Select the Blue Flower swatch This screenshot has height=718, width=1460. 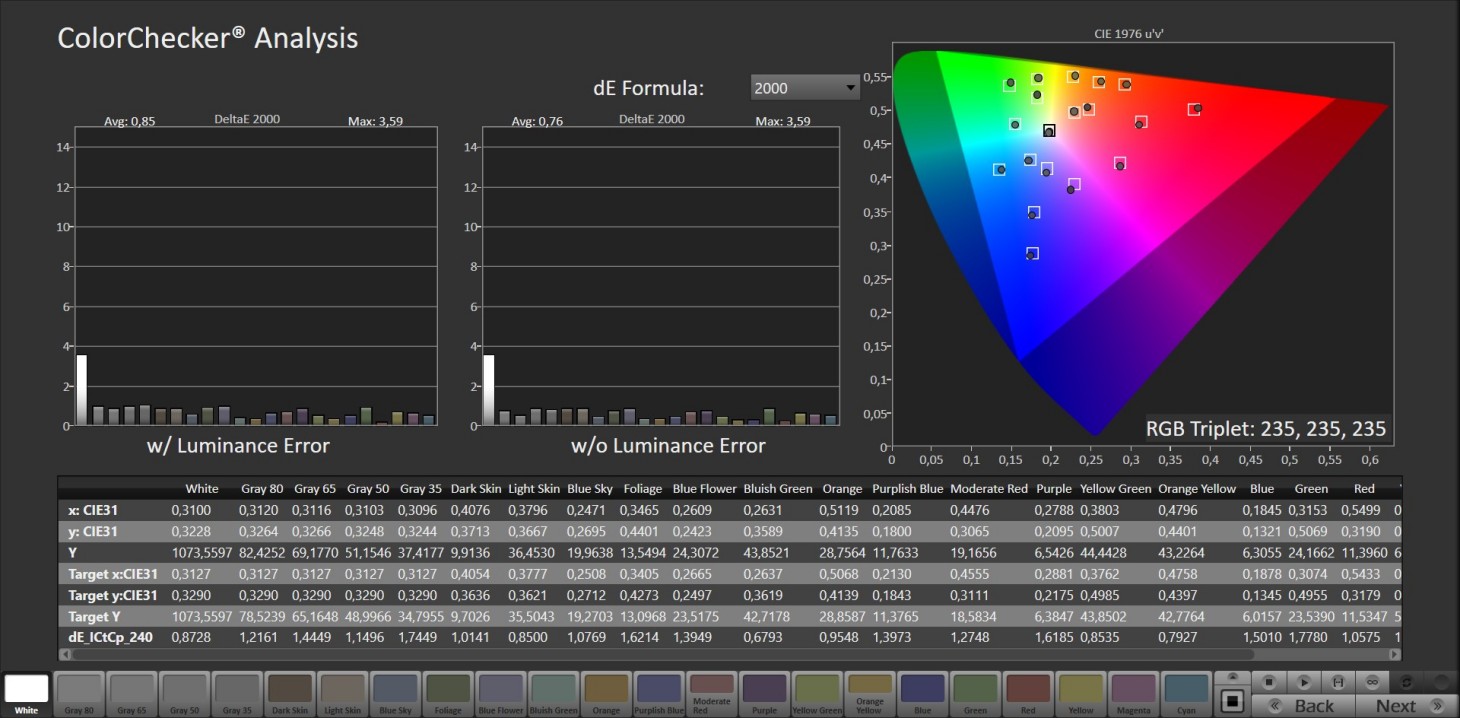(500, 694)
